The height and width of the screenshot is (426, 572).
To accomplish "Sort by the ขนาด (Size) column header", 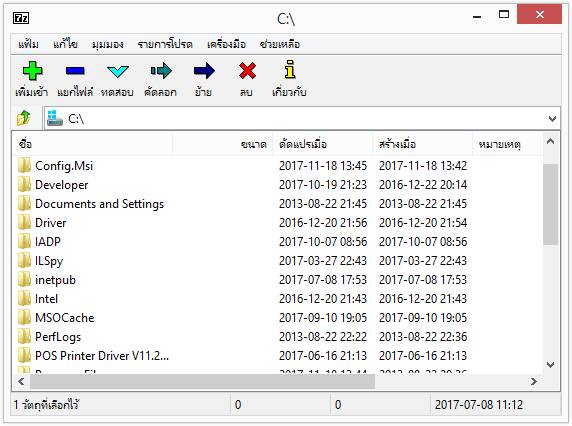I will pos(223,144).
